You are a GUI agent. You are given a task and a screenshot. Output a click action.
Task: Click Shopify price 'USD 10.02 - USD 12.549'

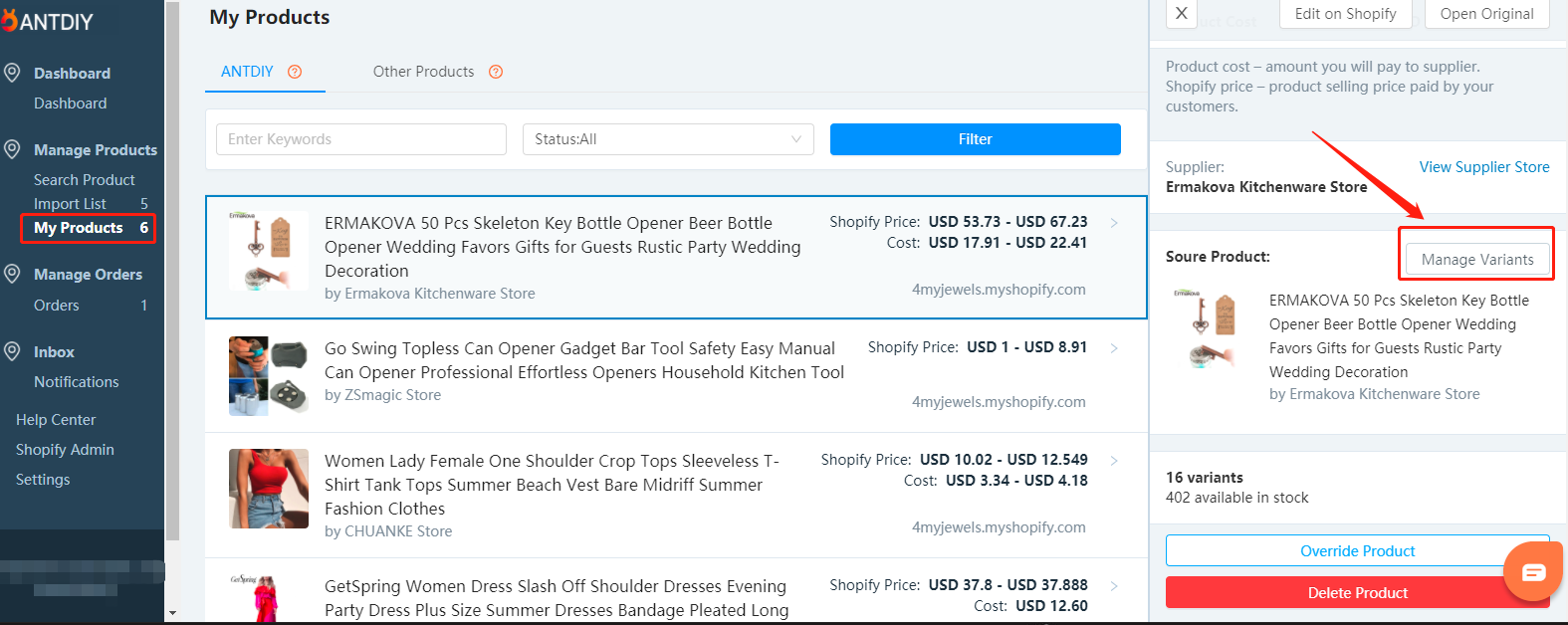(1004, 460)
